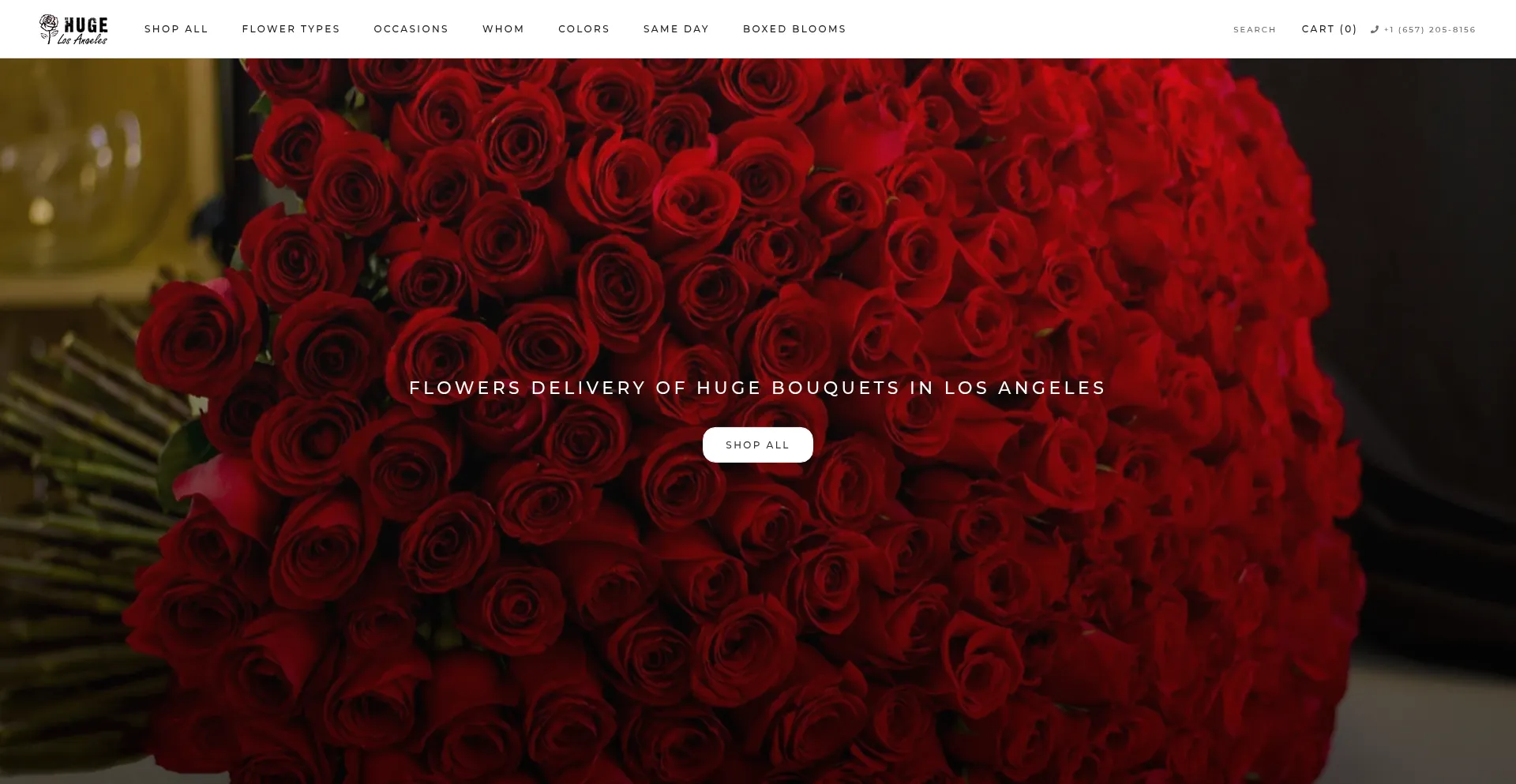Expand the Flower Types menu
1516x784 pixels.
point(291,29)
